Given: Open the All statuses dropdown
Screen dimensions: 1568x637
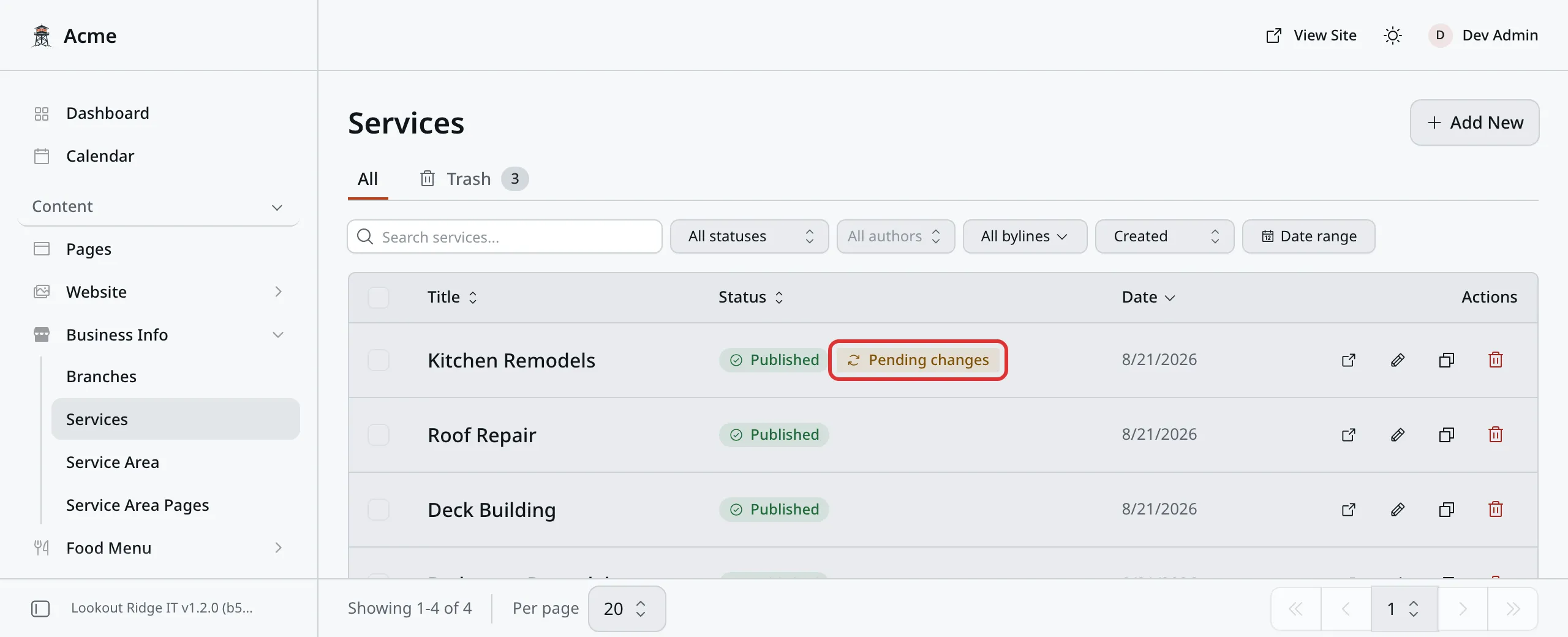Looking at the screenshot, I should coord(750,236).
